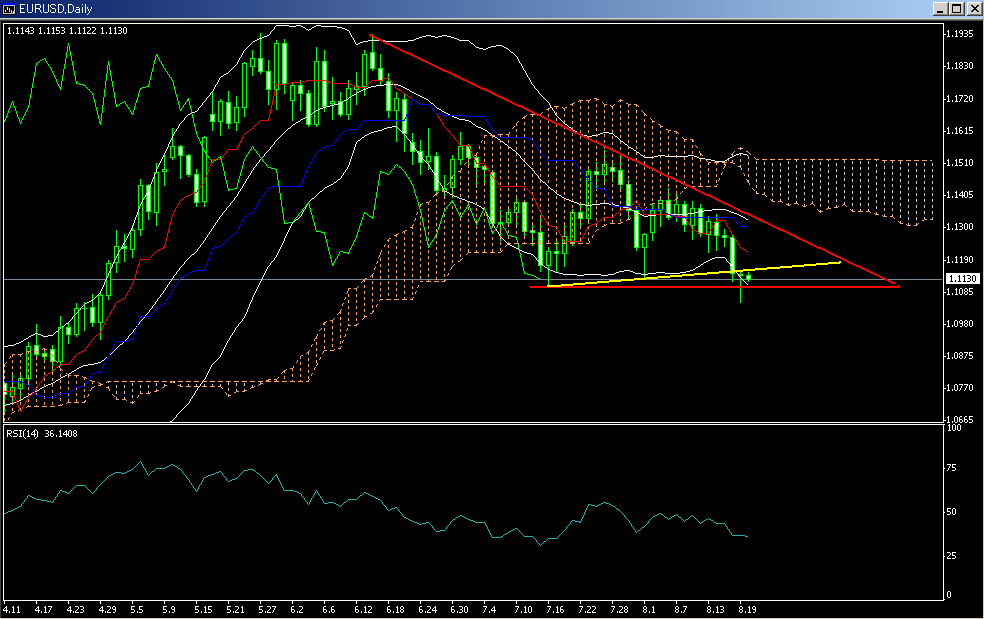Click the 8.19 date label
The image size is (984, 619).
747,610
